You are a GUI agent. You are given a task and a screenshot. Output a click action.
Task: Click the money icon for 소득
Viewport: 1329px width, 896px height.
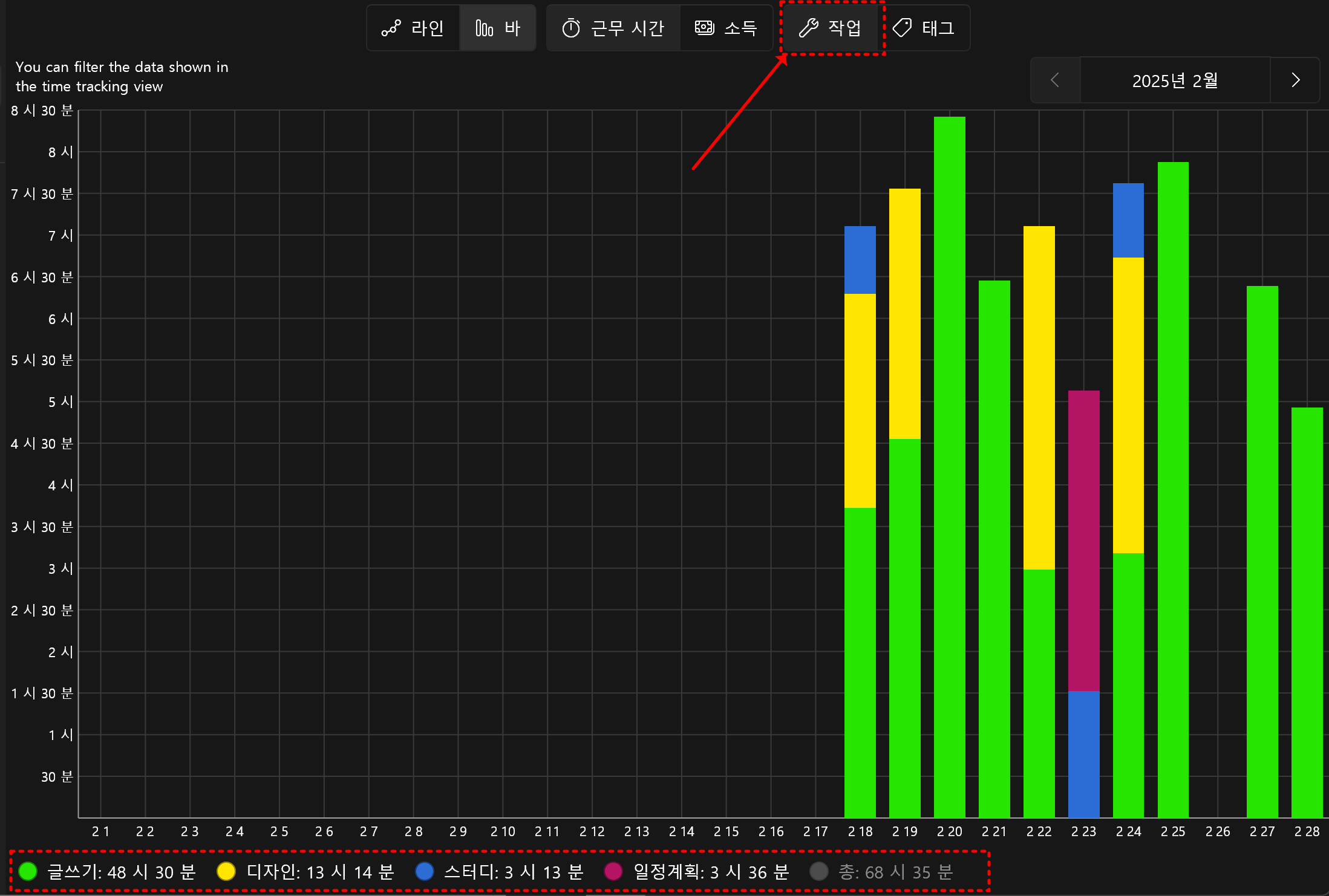704,28
